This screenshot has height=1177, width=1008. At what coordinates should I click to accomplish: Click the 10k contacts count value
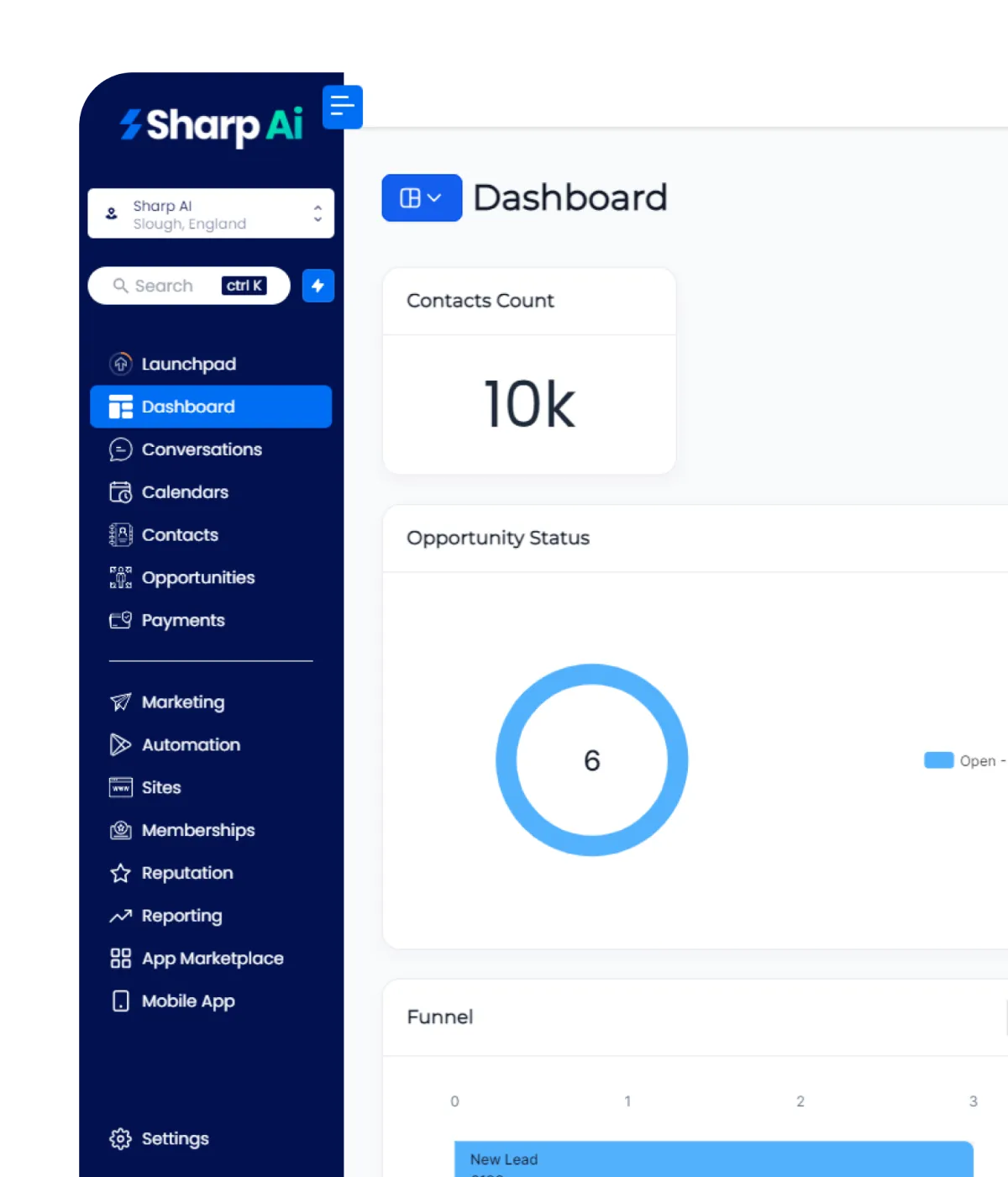(530, 405)
